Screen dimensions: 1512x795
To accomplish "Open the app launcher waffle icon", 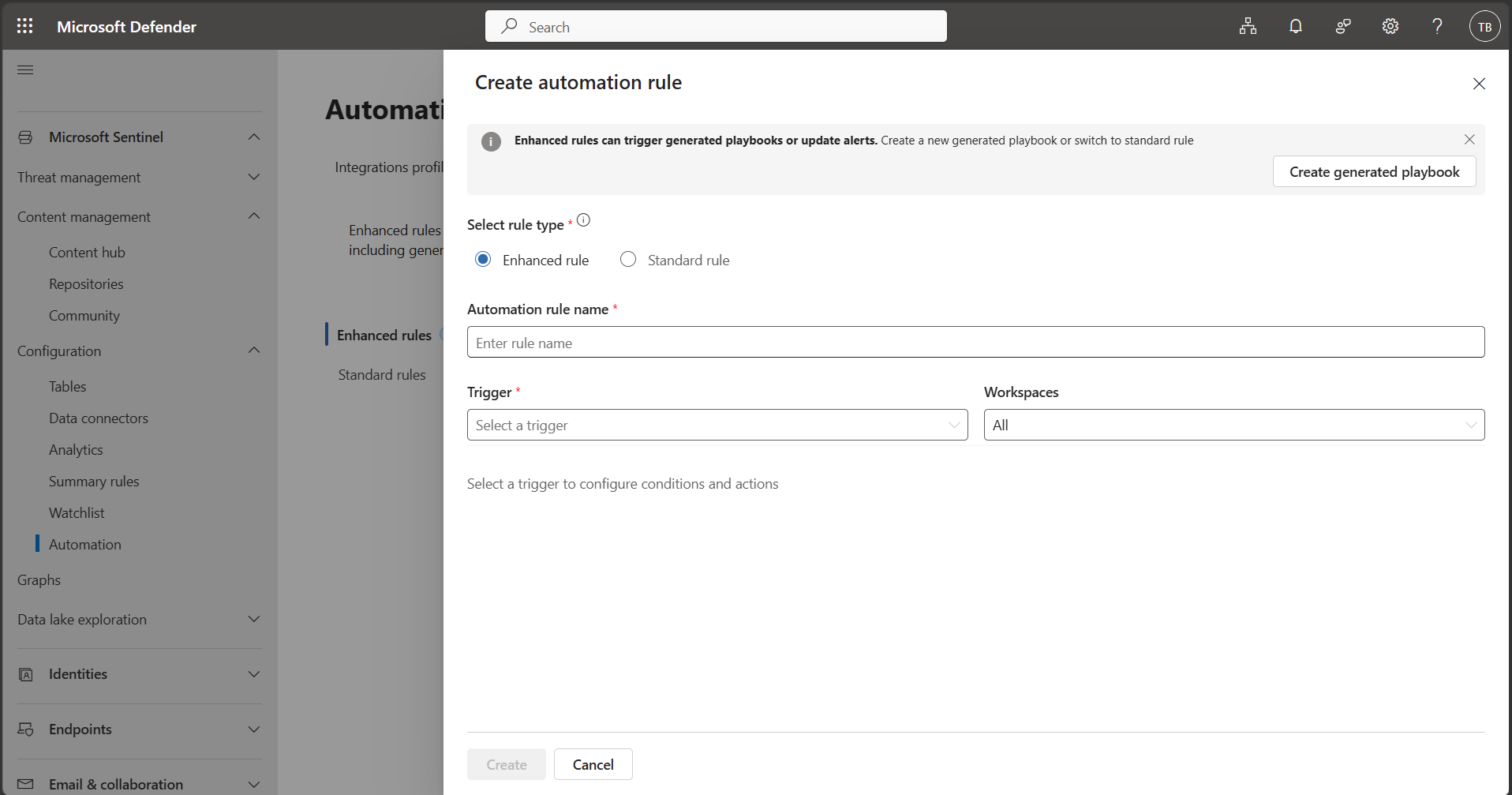I will pos(24,26).
